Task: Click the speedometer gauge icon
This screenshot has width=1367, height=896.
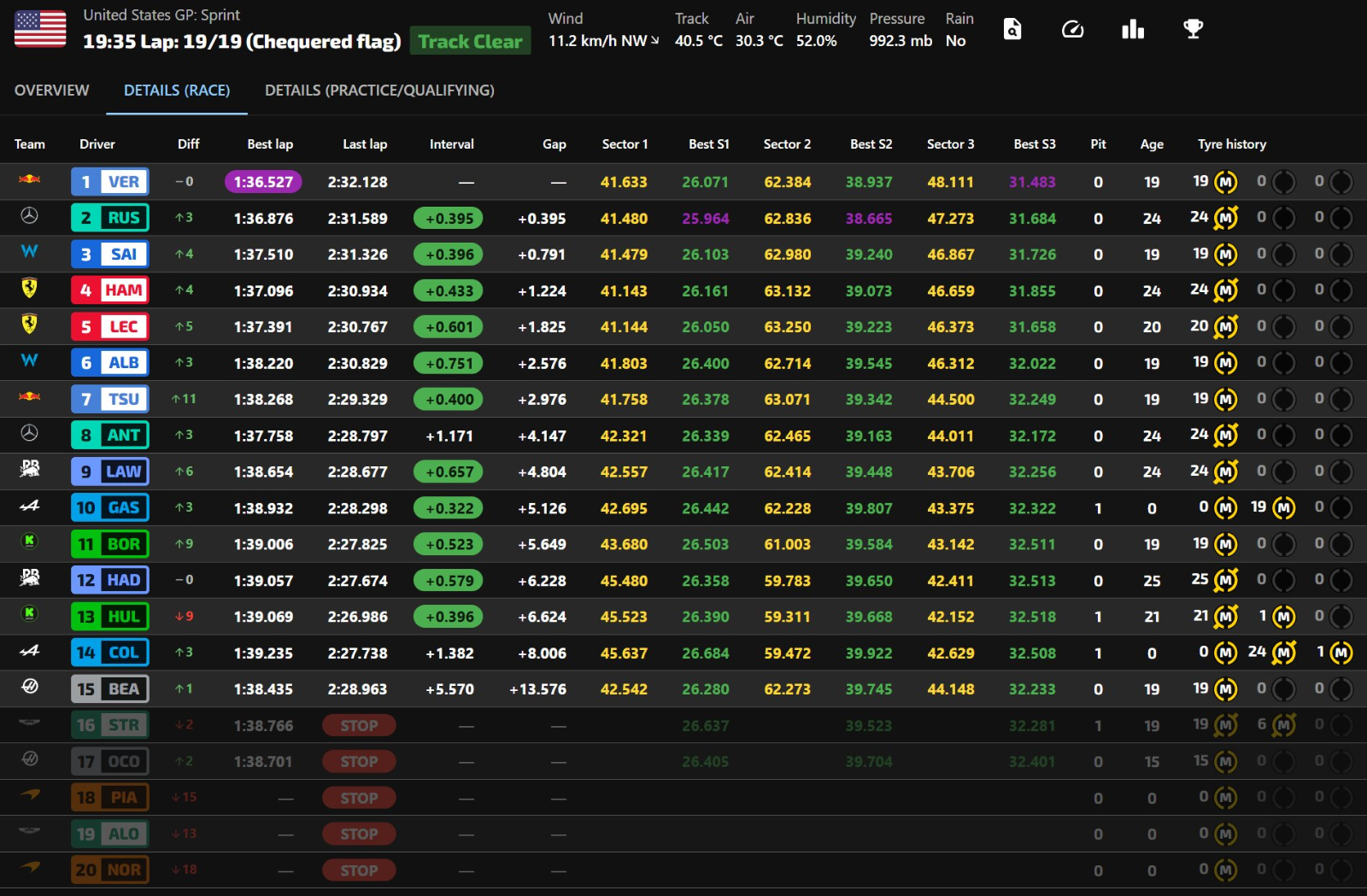Action: [x=1072, y=29]
